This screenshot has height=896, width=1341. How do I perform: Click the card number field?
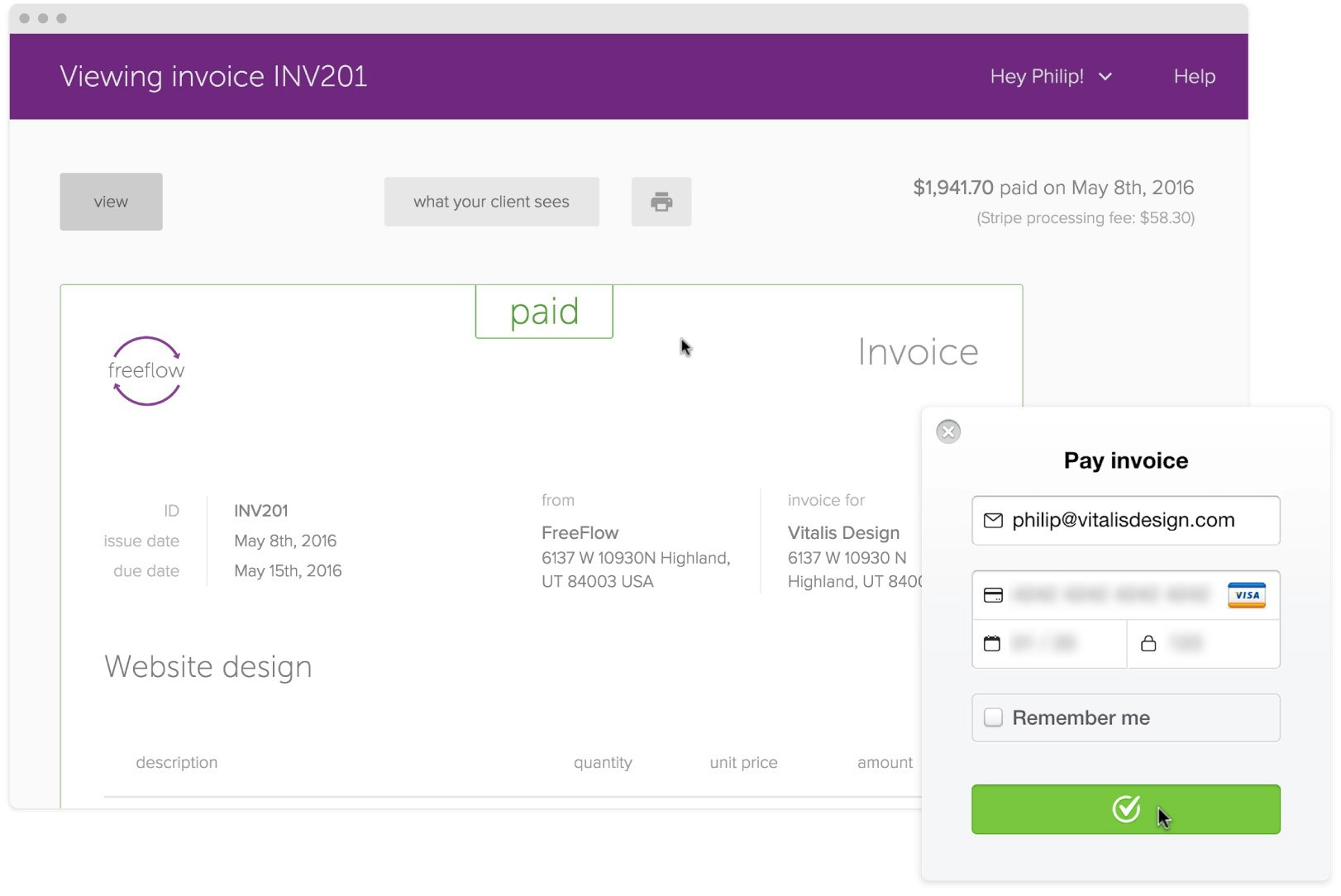1126,595
